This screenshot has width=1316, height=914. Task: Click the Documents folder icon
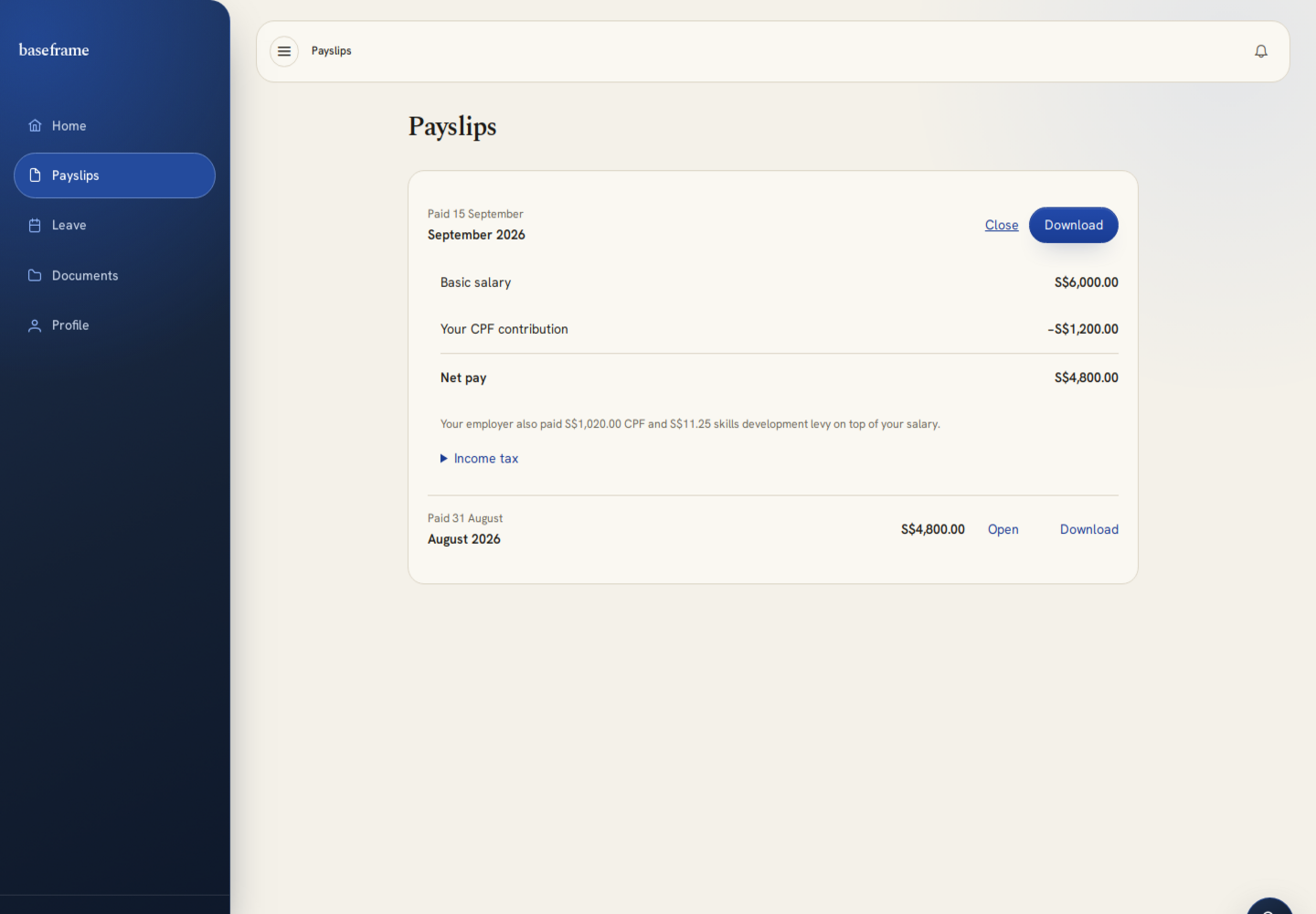pos(35,275)
